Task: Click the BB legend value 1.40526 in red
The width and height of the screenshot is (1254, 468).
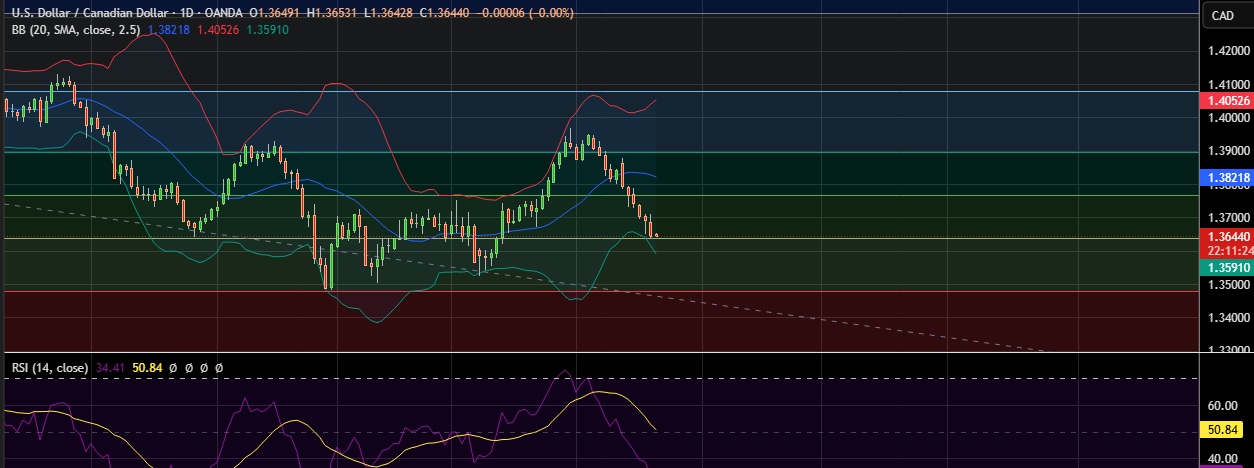Action: coord(216,30)
